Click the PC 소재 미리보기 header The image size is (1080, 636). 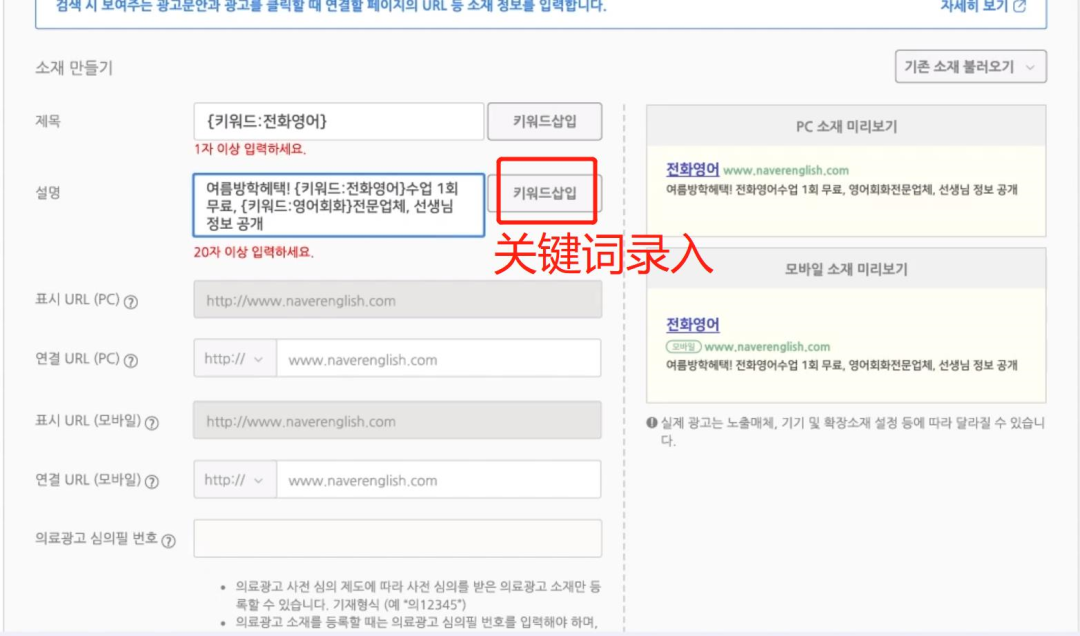click(846, 126)
